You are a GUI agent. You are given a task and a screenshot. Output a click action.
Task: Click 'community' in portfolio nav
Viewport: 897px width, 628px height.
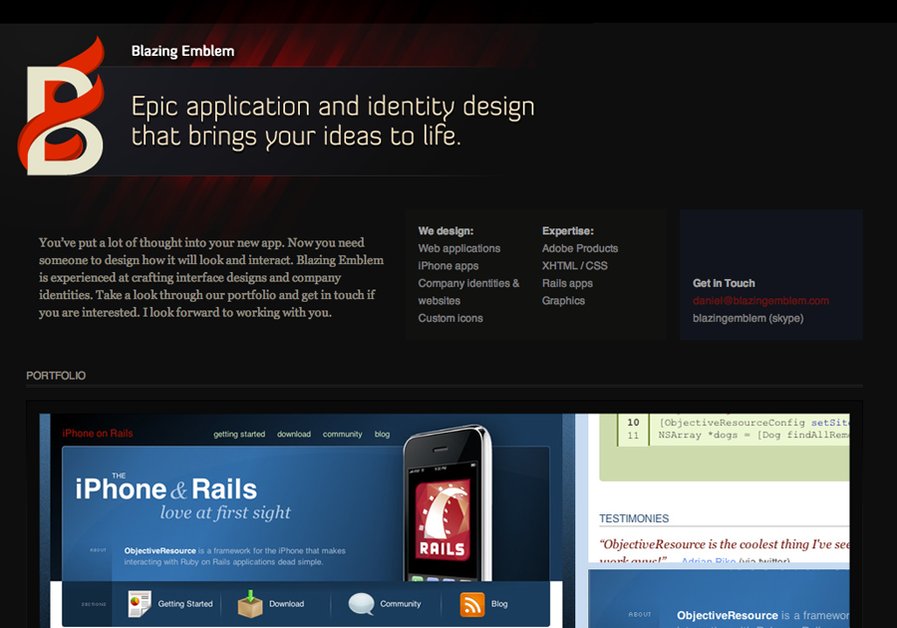coord(342,434)
